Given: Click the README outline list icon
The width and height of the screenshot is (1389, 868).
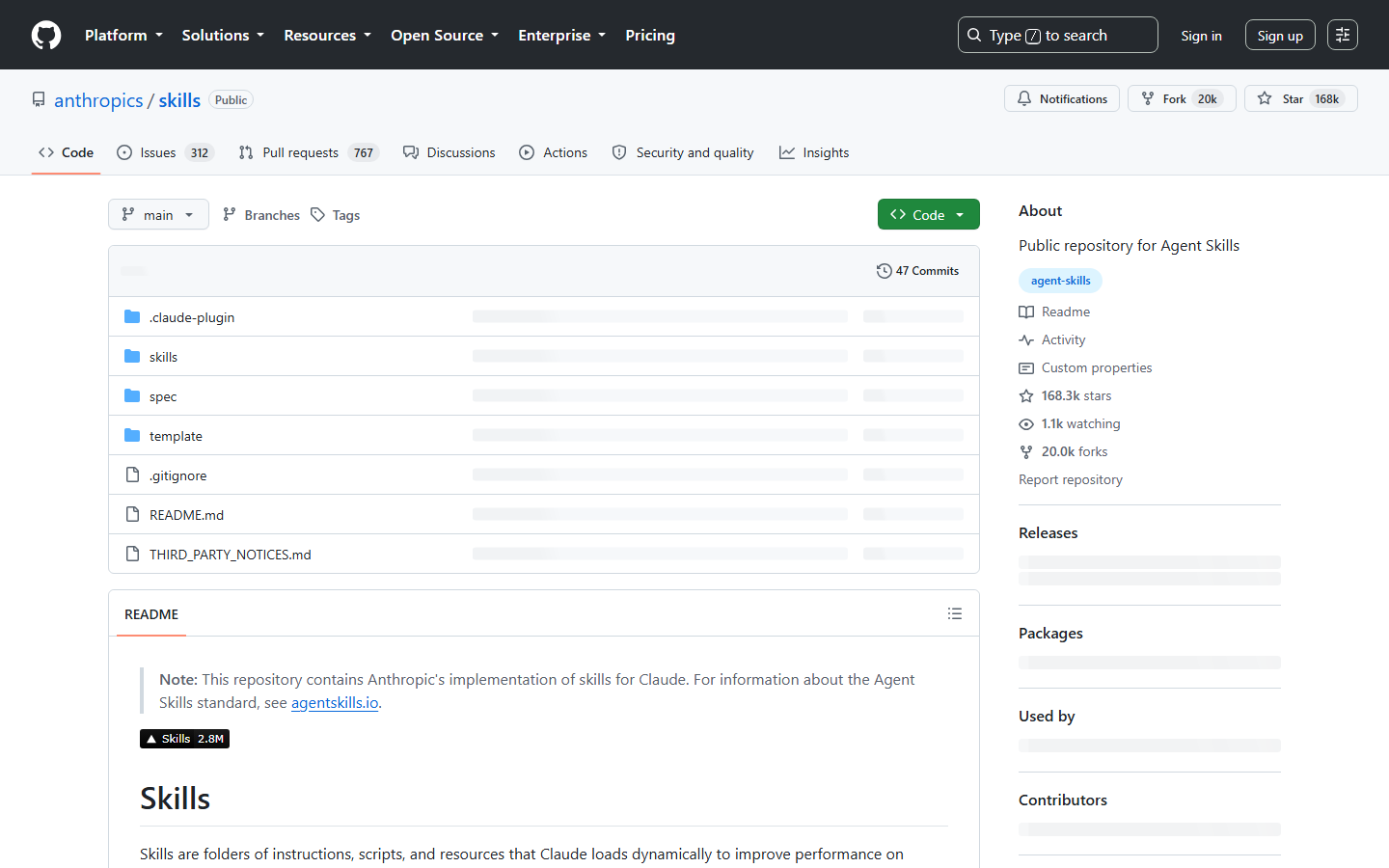Looking at the screenshot, I should click(955, 613).
